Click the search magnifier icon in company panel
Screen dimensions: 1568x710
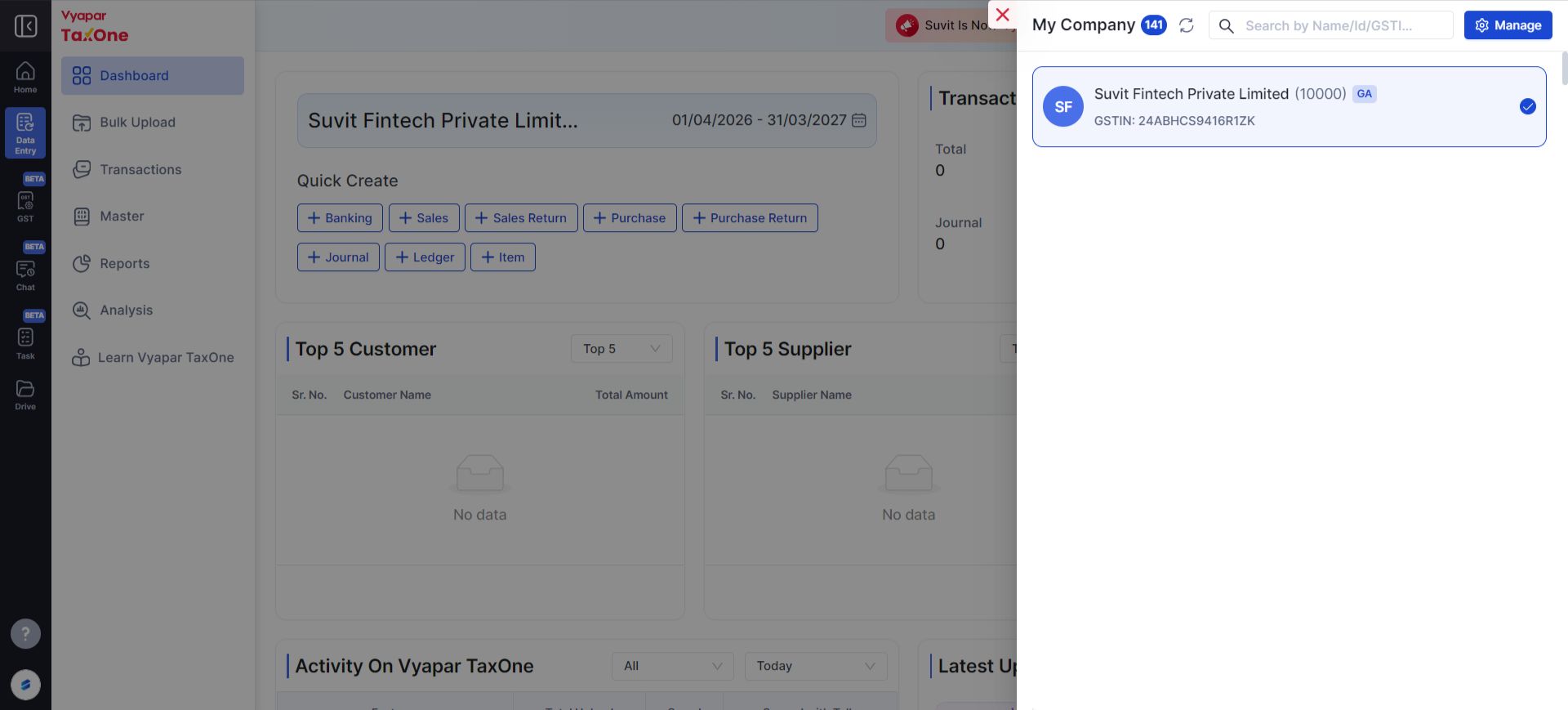point(1227,26)
